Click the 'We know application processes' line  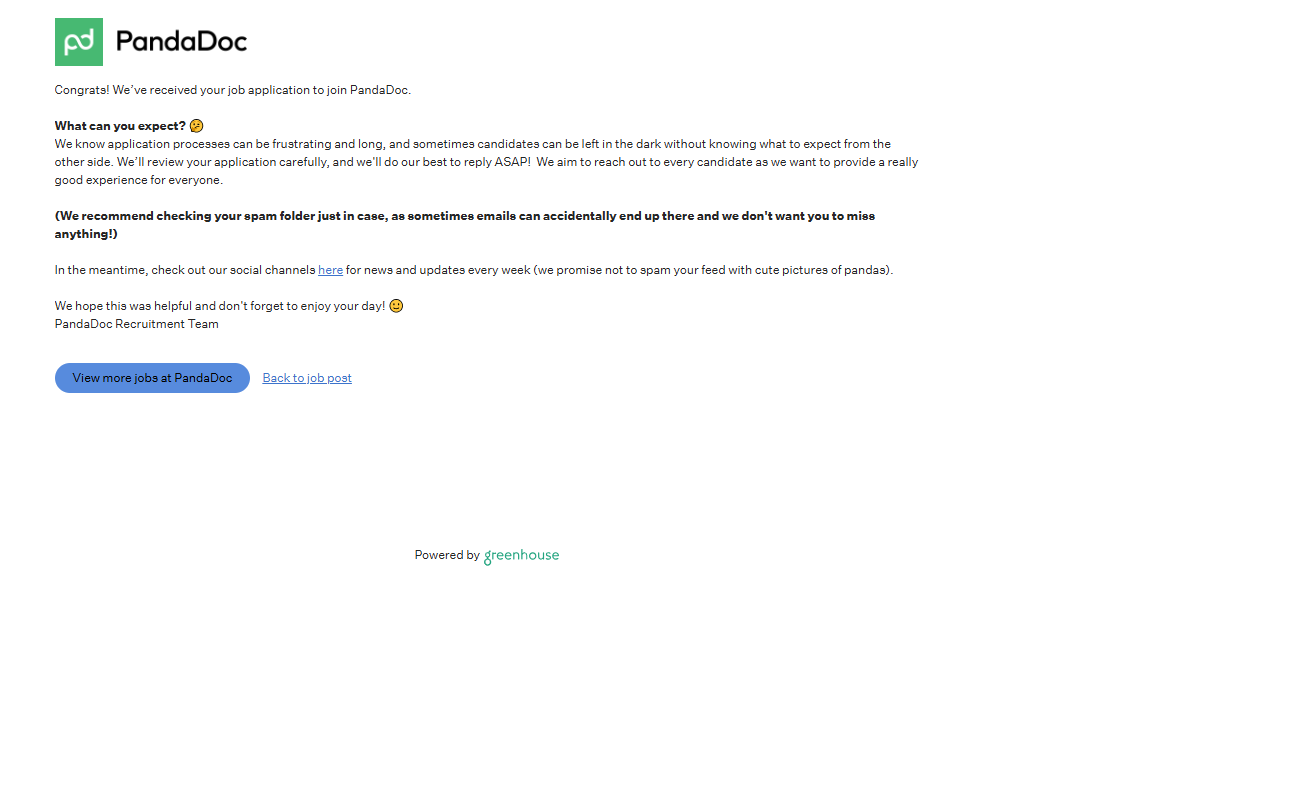point(473,144)
